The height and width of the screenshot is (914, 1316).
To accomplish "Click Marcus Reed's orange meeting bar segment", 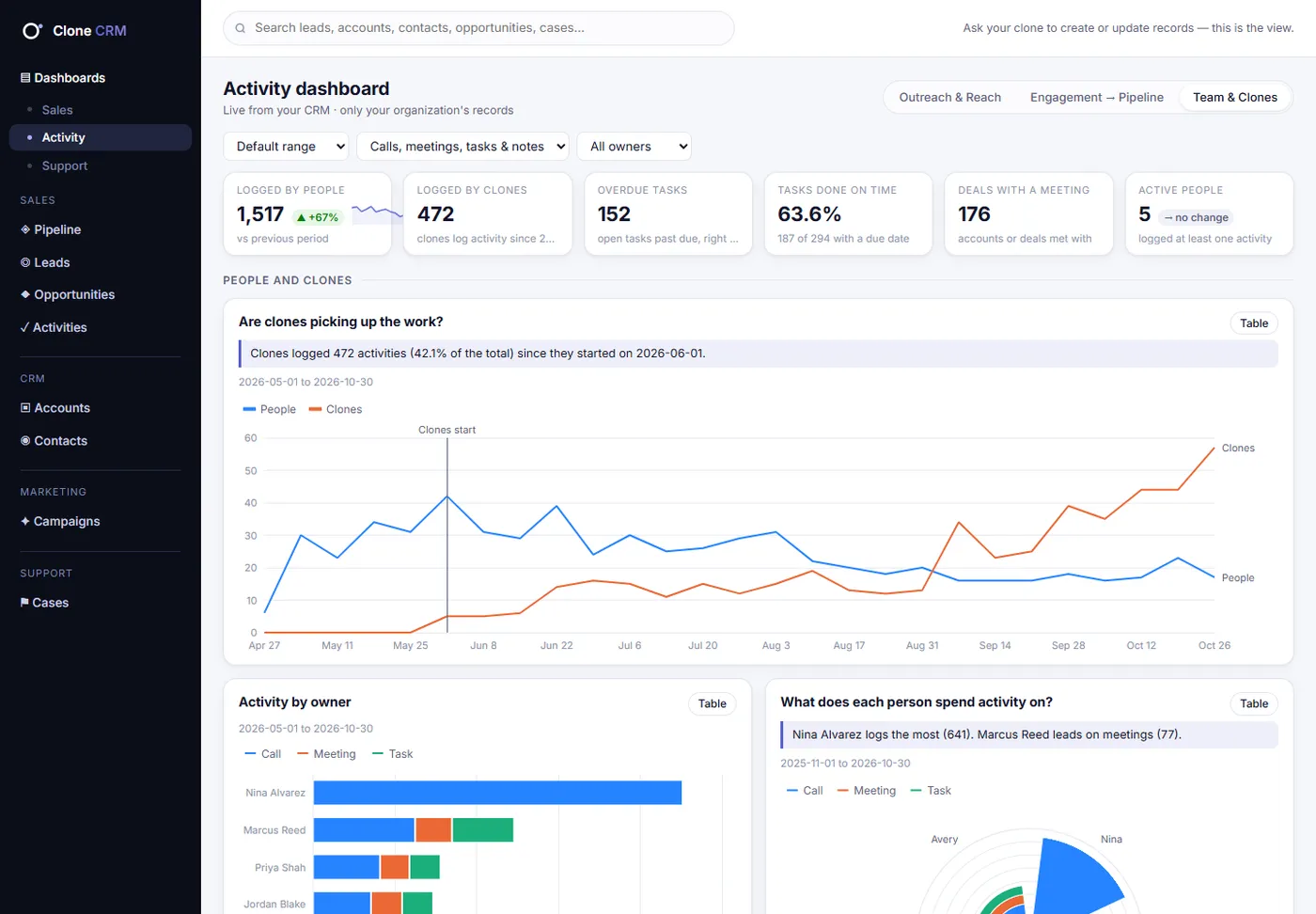I will click(433, 830).
